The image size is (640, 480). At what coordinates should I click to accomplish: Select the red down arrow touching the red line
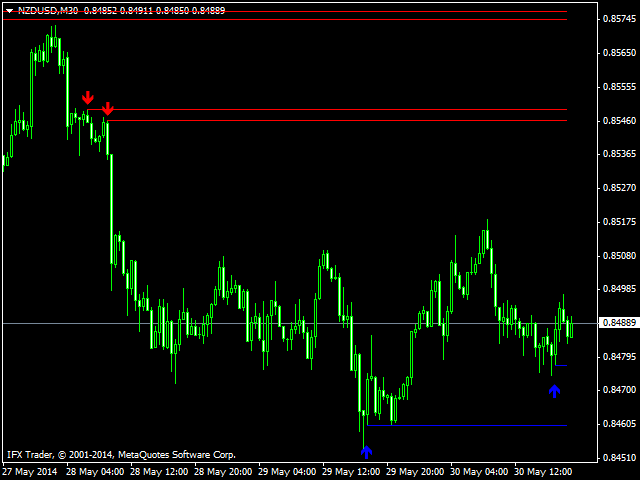[x=107, y=109]
